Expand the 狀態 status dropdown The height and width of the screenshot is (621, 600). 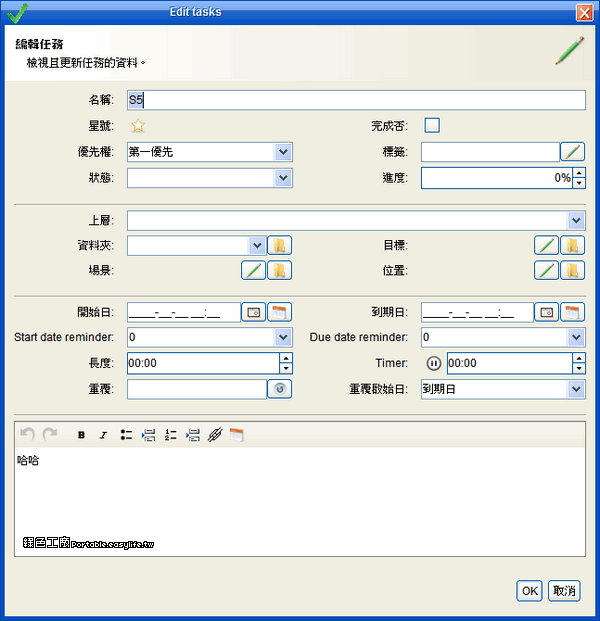point(283,178)
